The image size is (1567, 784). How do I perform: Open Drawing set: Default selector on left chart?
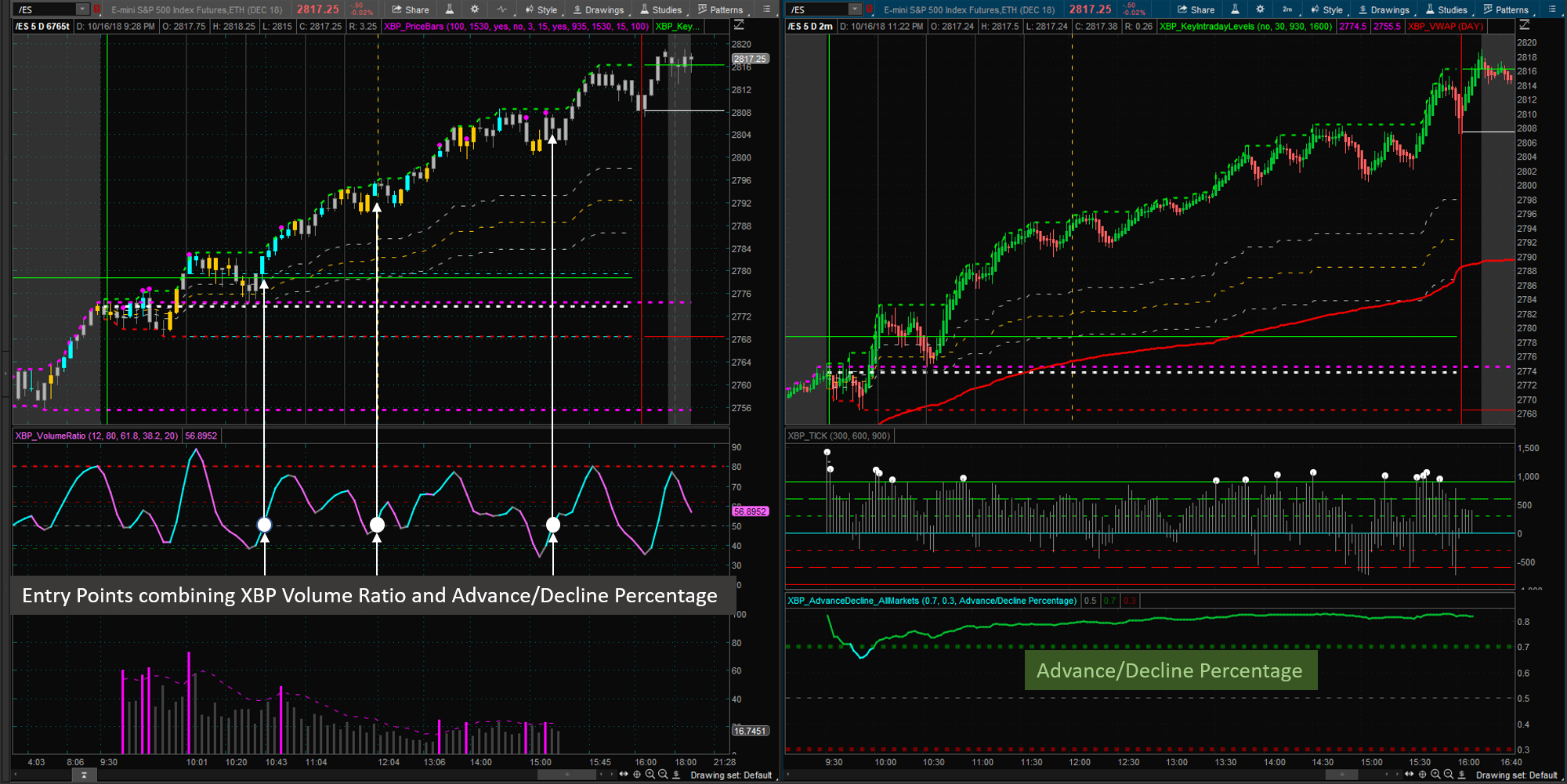click(x=730, y=775)
